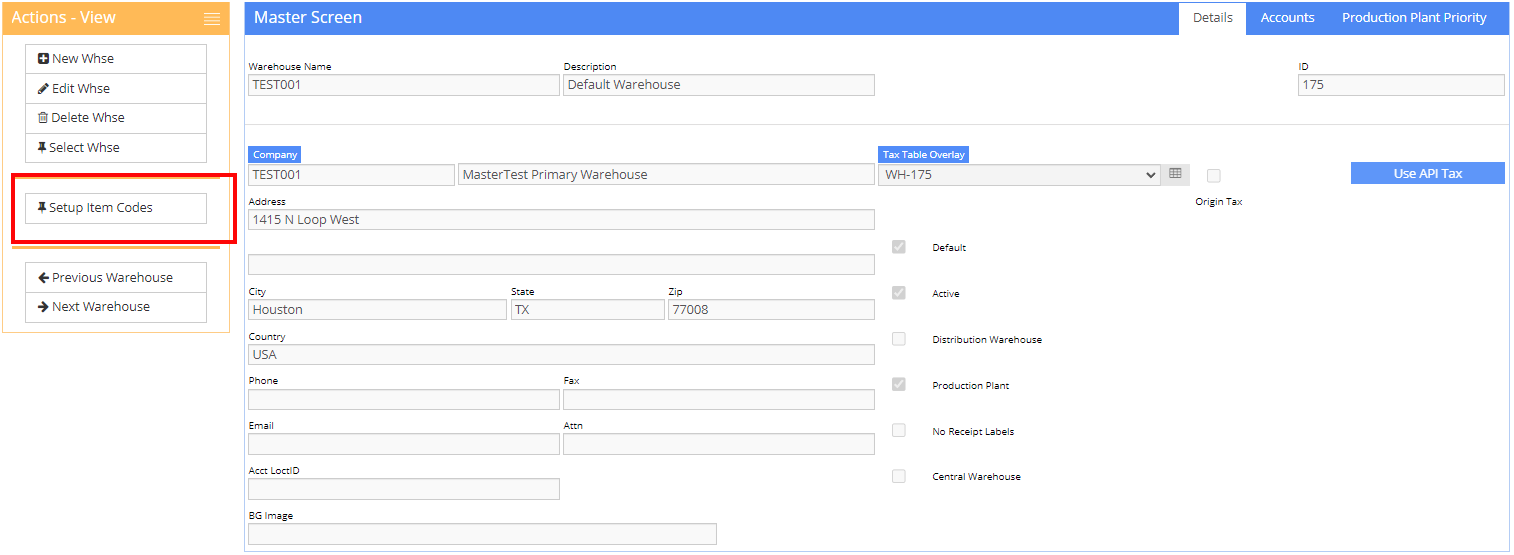Click the Company code field TEST001

tap(351, 175)
